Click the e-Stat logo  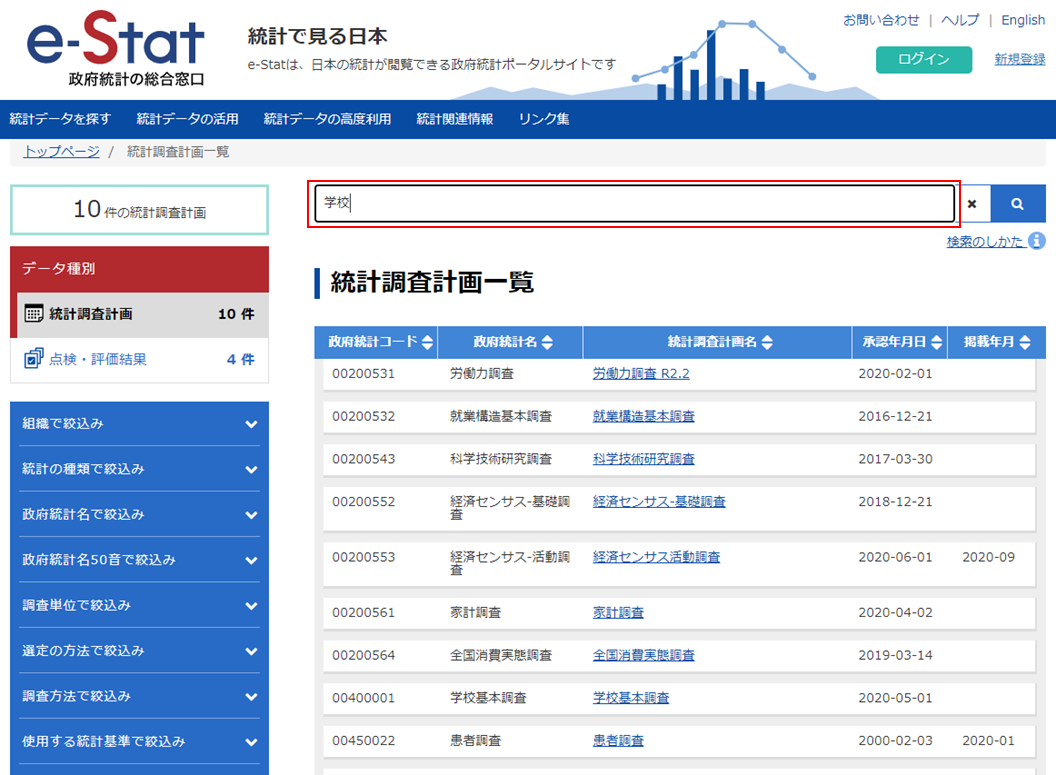point(115,48)
